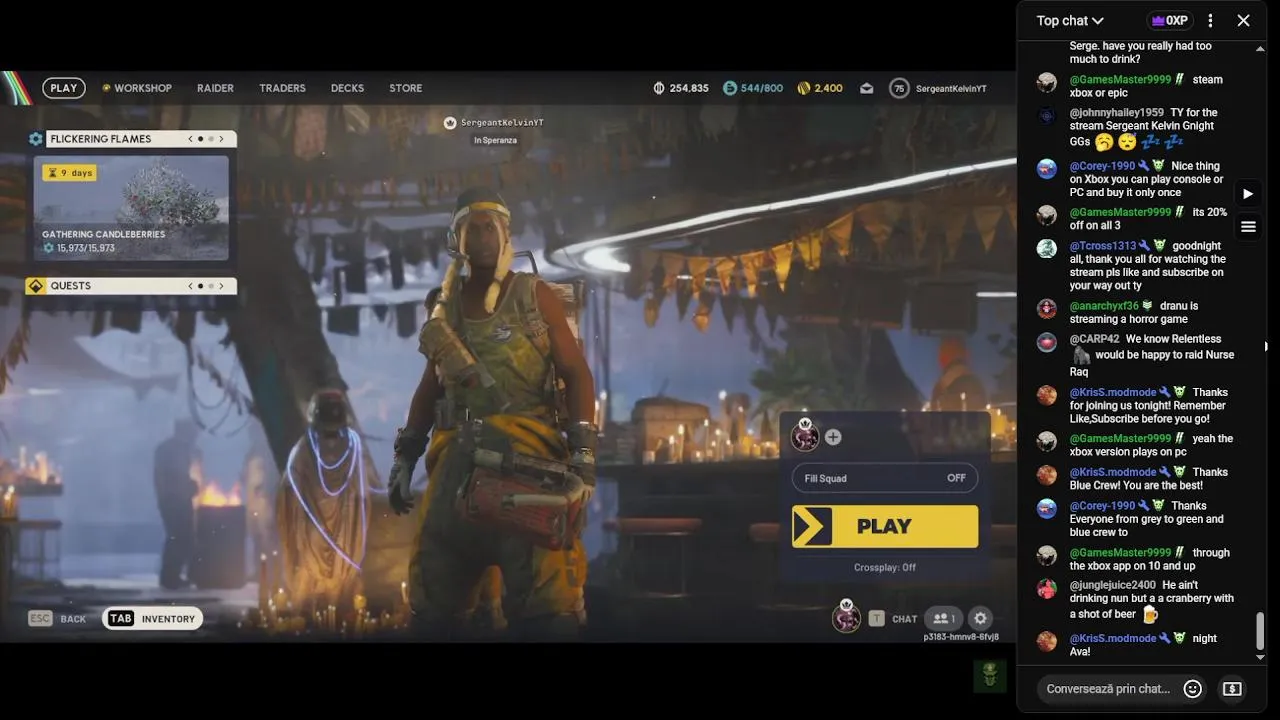Go to next Flickering Flames page
The image size is (1280, 720).
pos(222,139)
